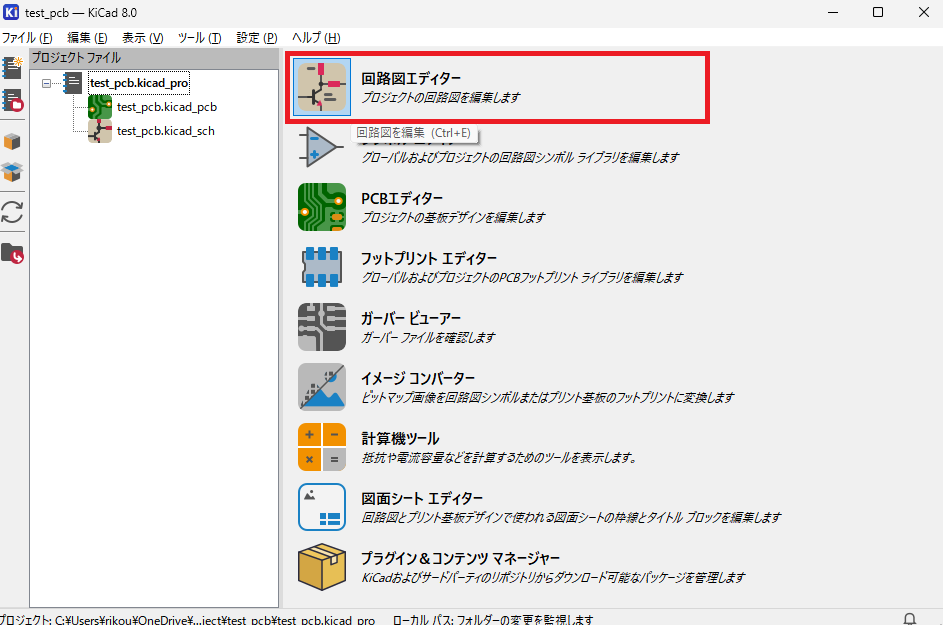Click the footprint library description text

coord(522,277)
